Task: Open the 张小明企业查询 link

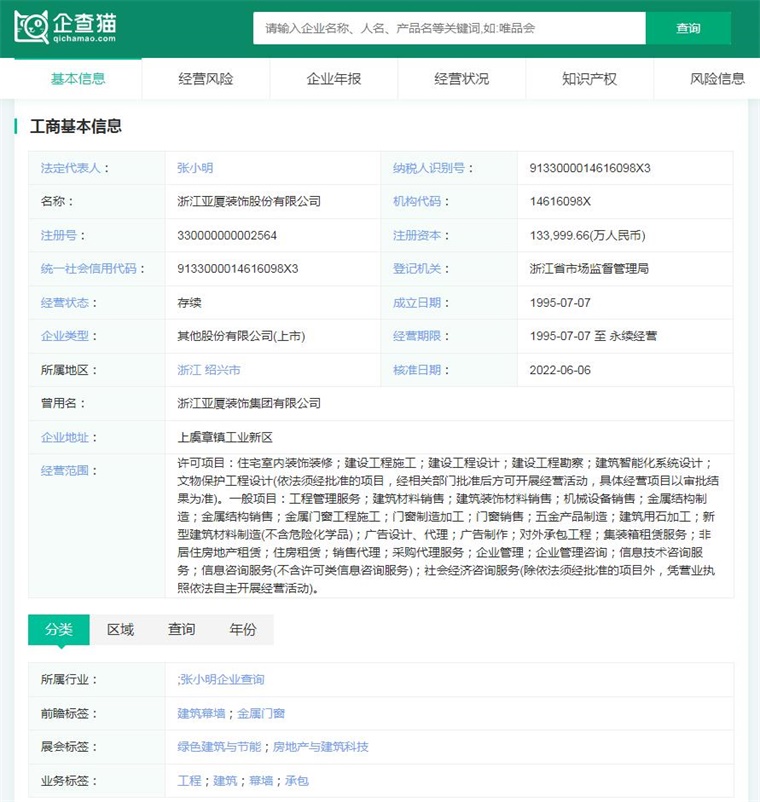Action: point(222,679)
